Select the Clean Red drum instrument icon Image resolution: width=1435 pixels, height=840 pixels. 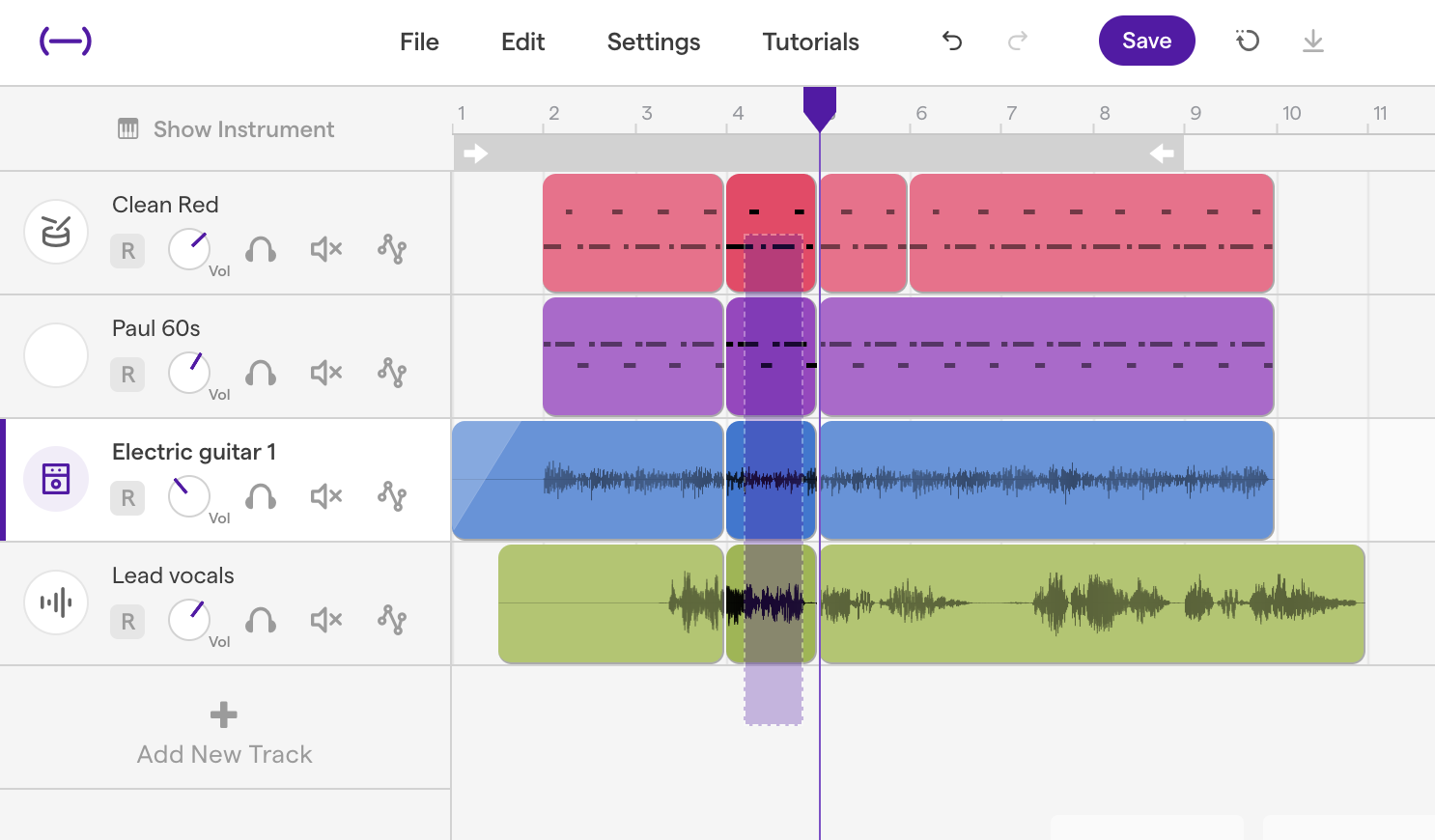coord(56,232)
